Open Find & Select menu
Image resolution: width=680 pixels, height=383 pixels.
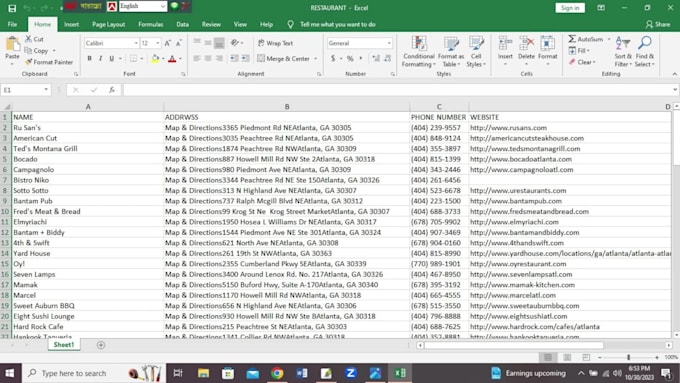click(644, 52)
